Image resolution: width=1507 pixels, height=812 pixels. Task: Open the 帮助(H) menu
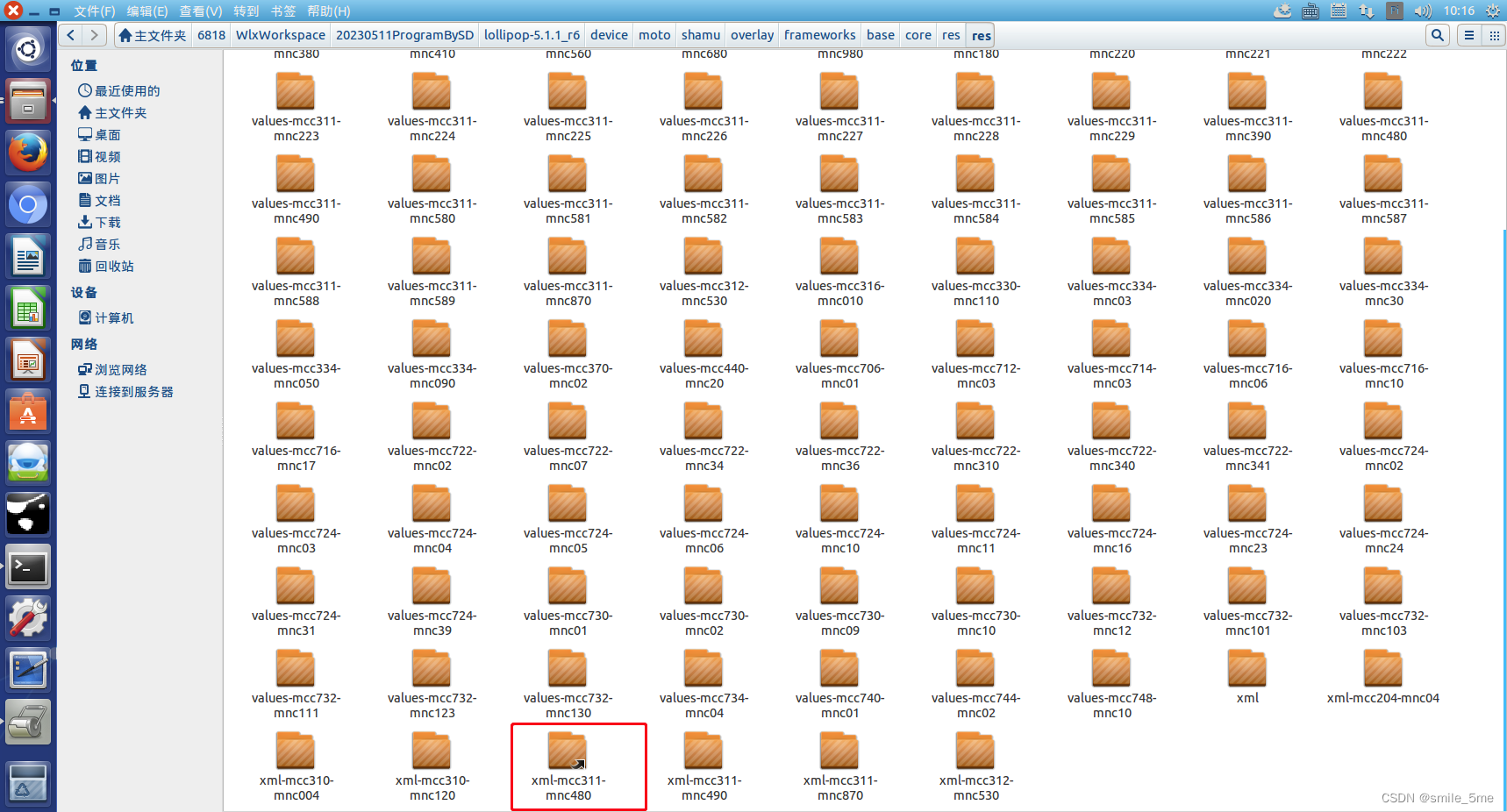point(329,11)
